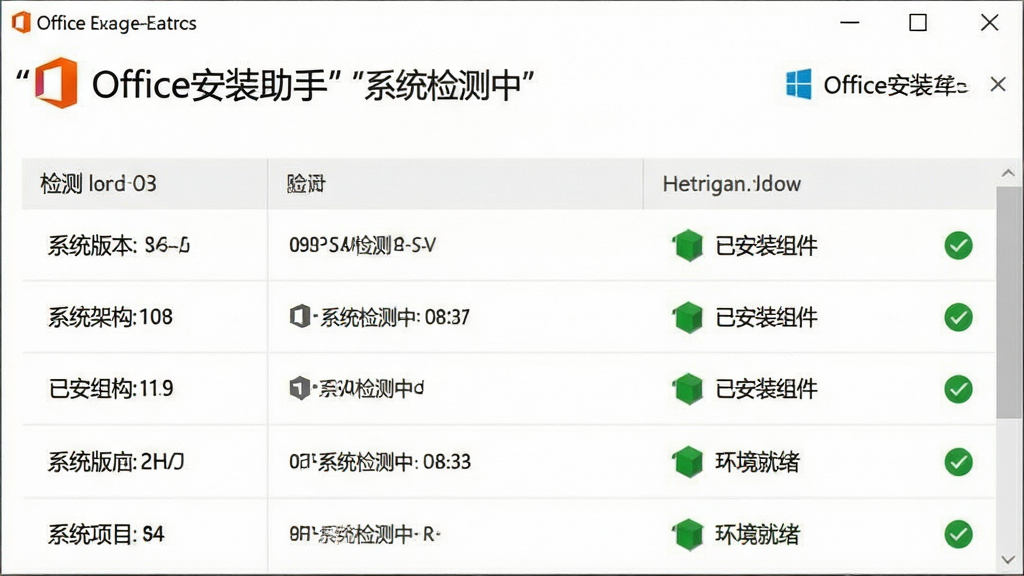Click the vertical scrollbar thumb

click(x=1009, y=302)
